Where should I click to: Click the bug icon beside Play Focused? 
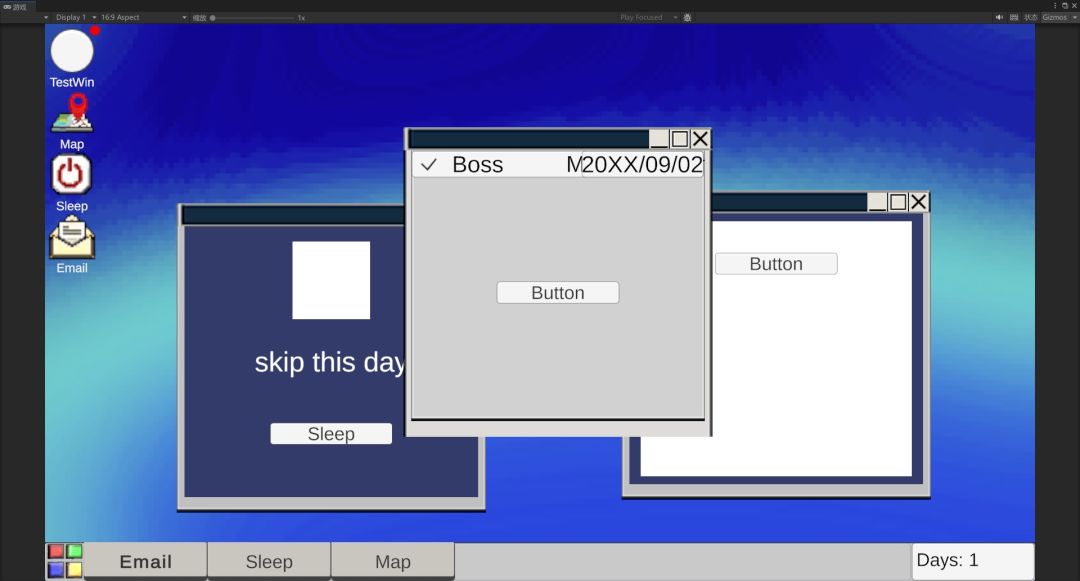687,17
